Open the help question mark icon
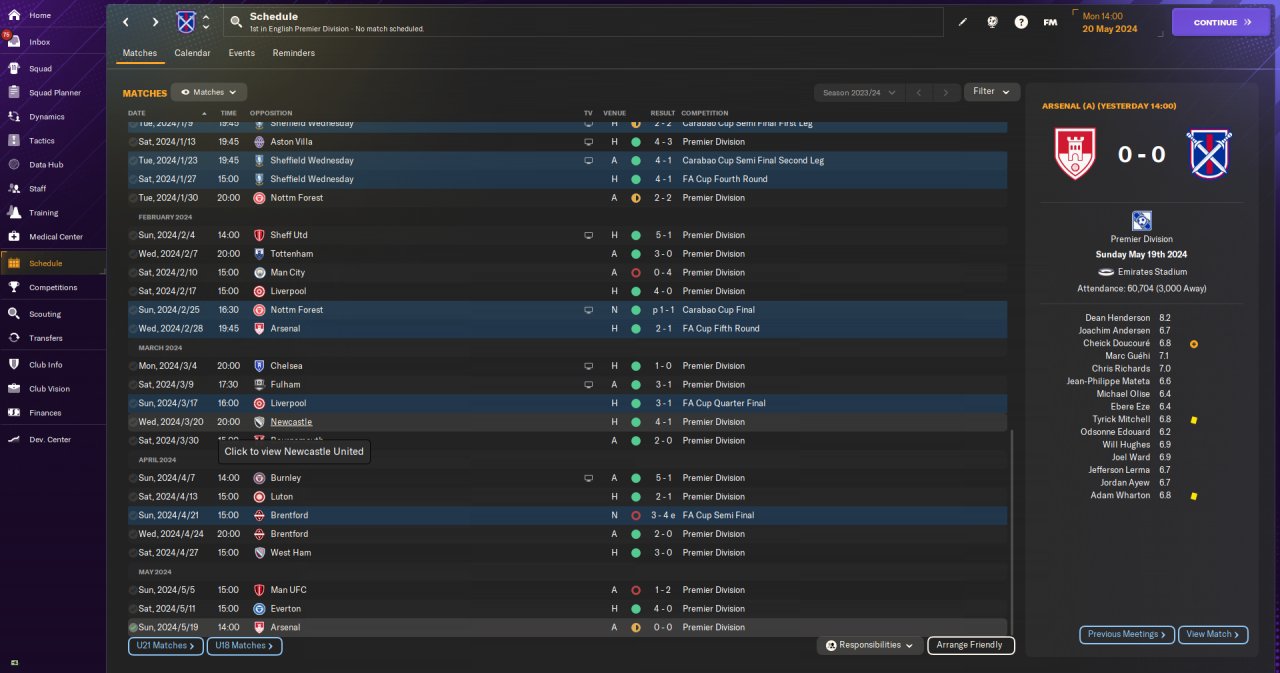 point(1021,22)
